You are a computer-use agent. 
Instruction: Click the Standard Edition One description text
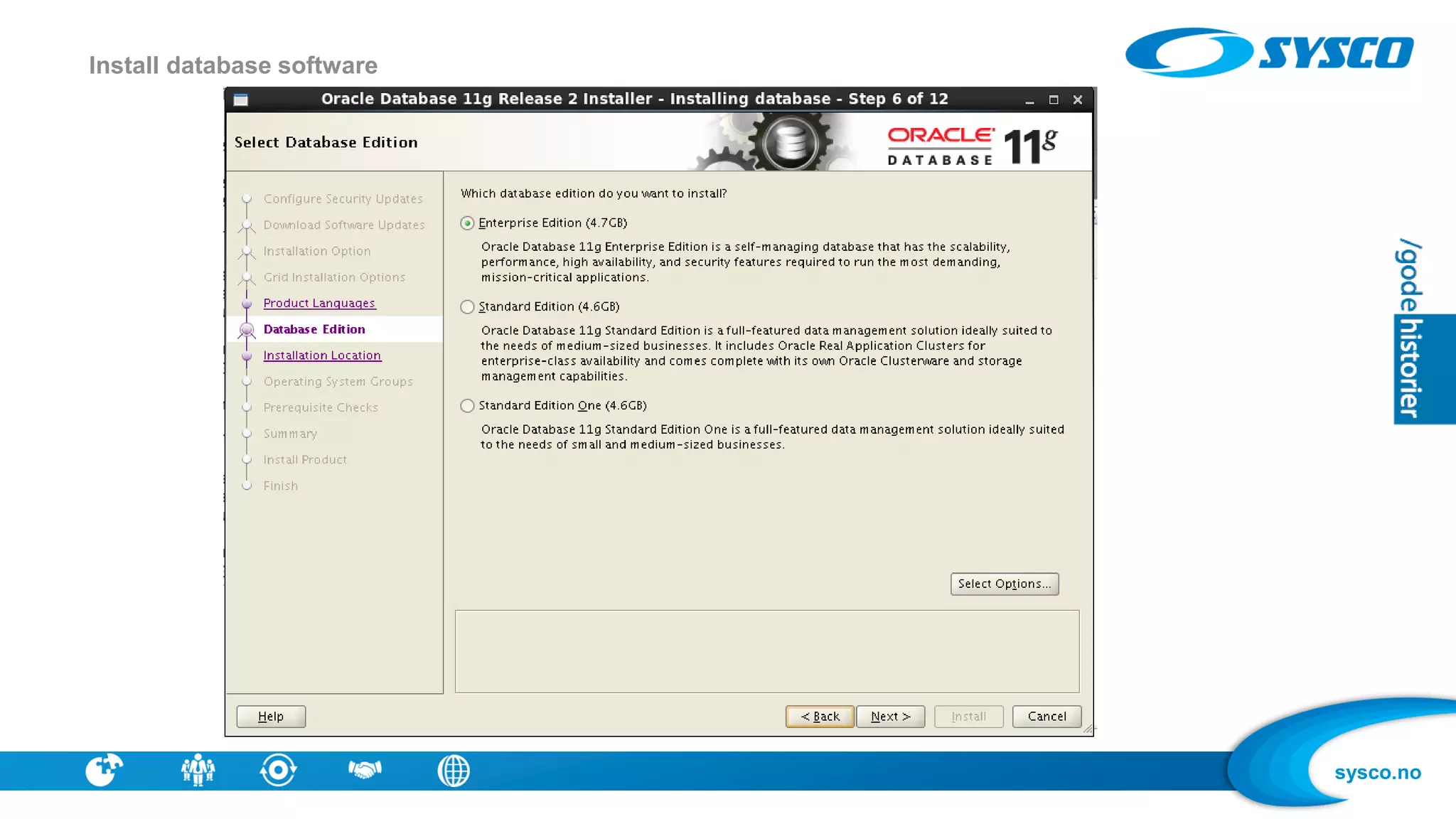(x=772, y=437)
